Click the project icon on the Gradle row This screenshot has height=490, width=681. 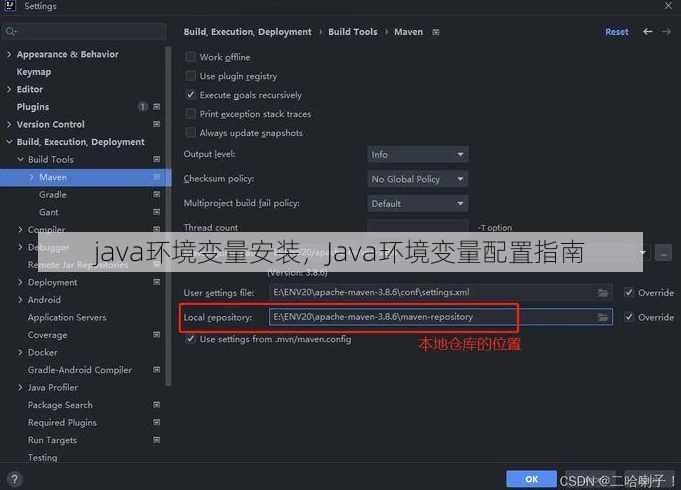157,195
